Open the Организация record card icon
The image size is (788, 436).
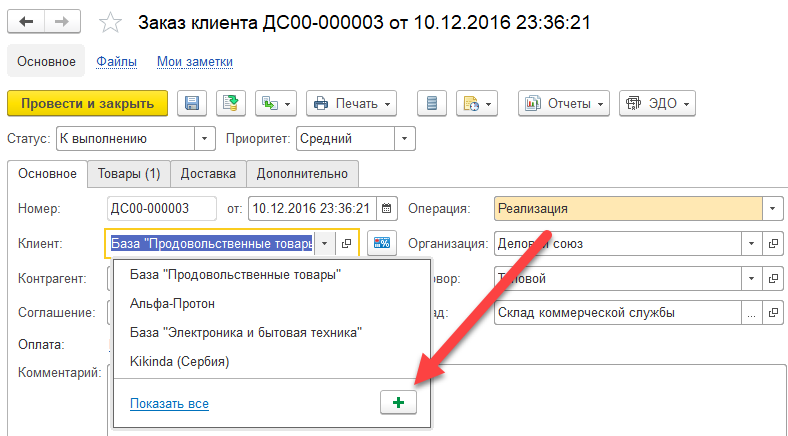click(773, 244)
